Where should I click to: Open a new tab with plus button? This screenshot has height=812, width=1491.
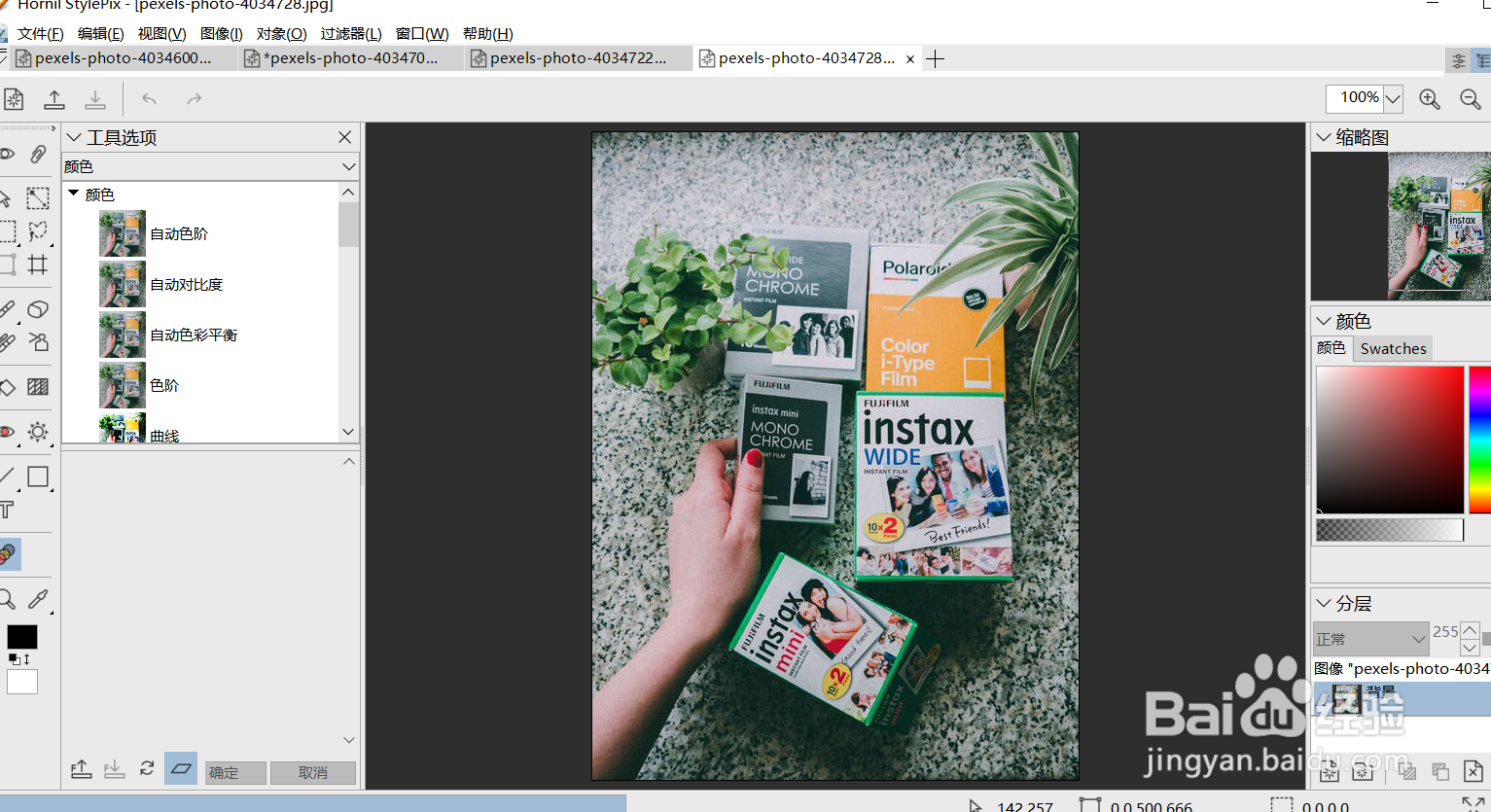(x=936, y=59)
